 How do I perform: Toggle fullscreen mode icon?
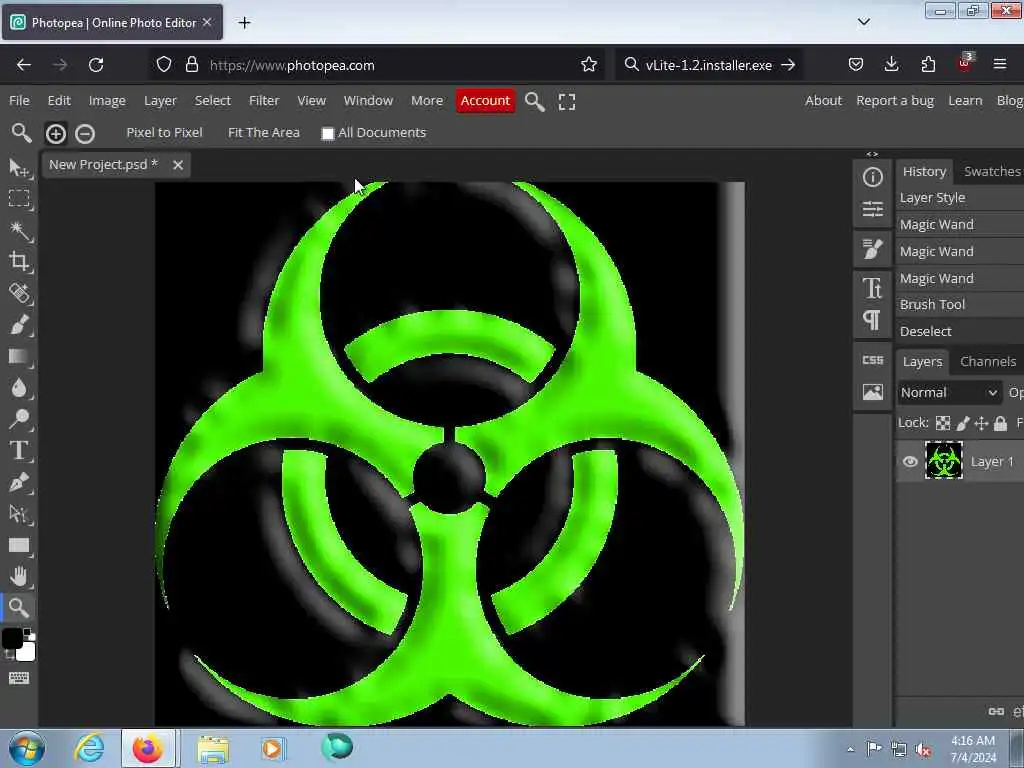tap(567, 102)
